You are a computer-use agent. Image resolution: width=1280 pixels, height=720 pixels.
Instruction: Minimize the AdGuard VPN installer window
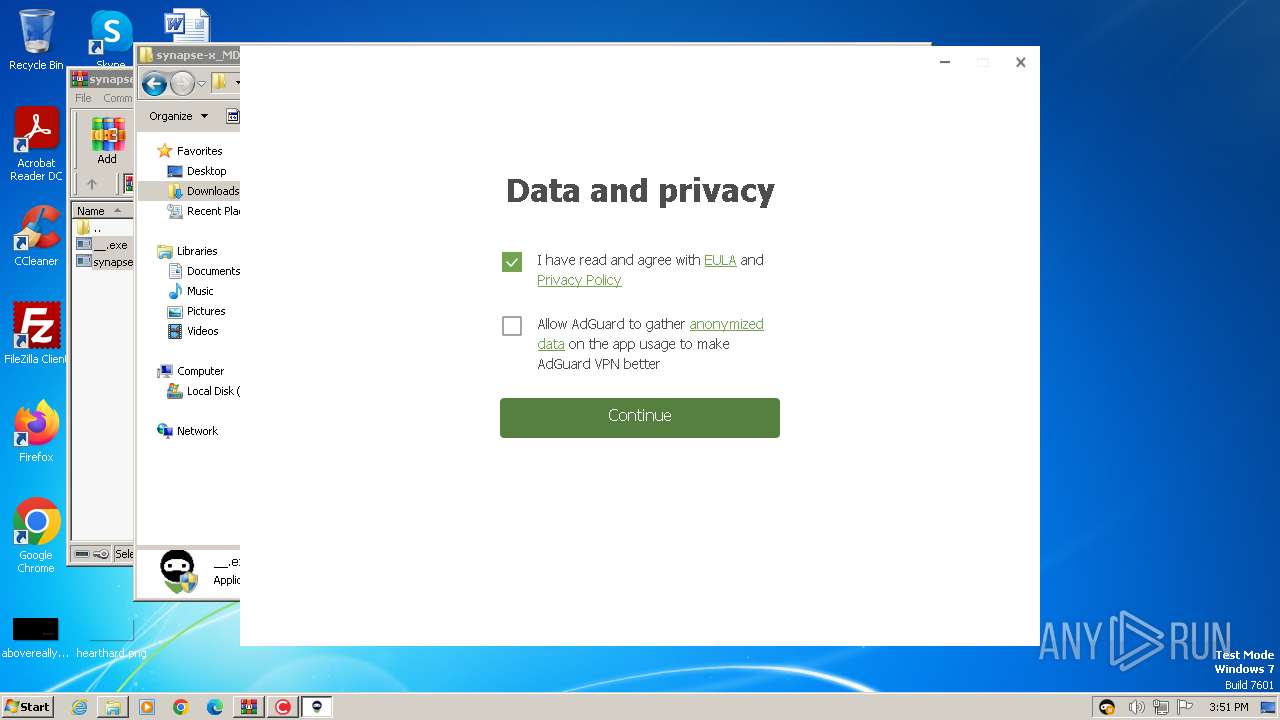click(x=945, y=62)
